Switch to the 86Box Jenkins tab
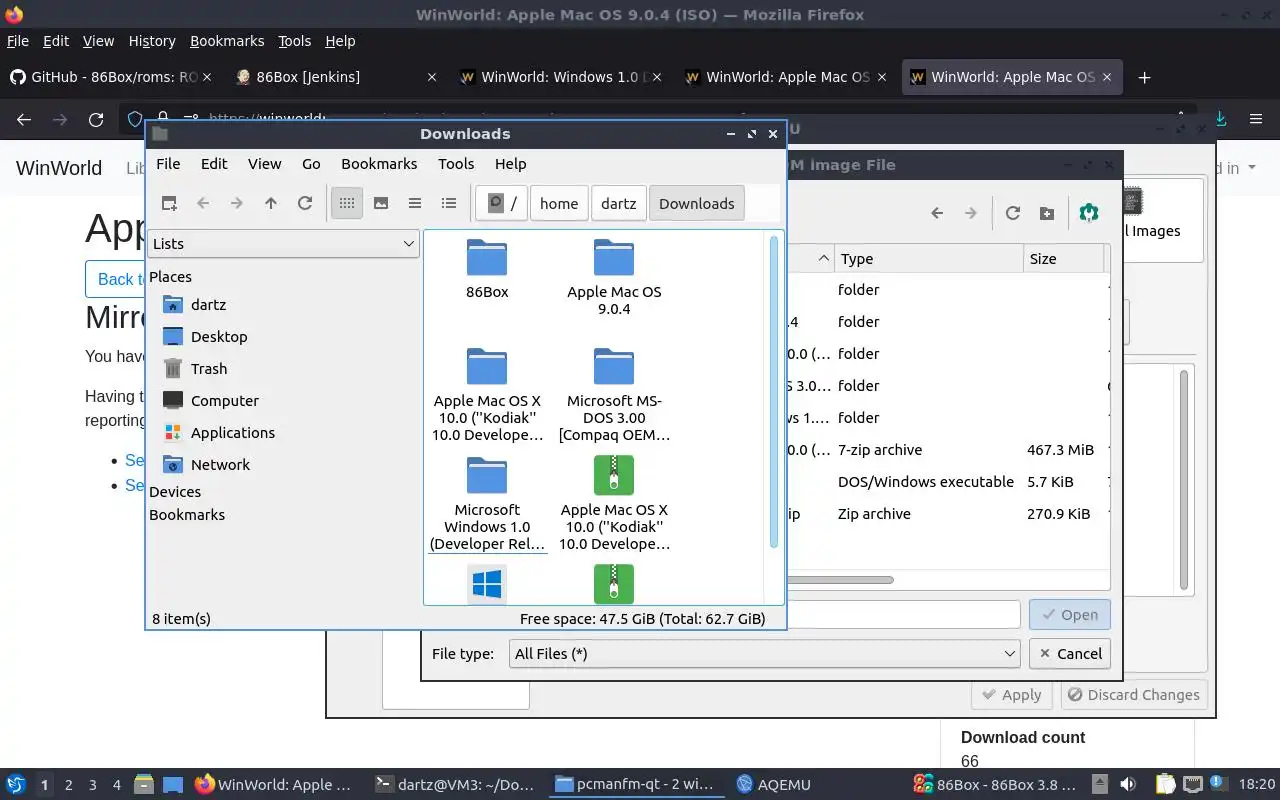The width and height of the screenshot is (1280, 800). (335, 77)
